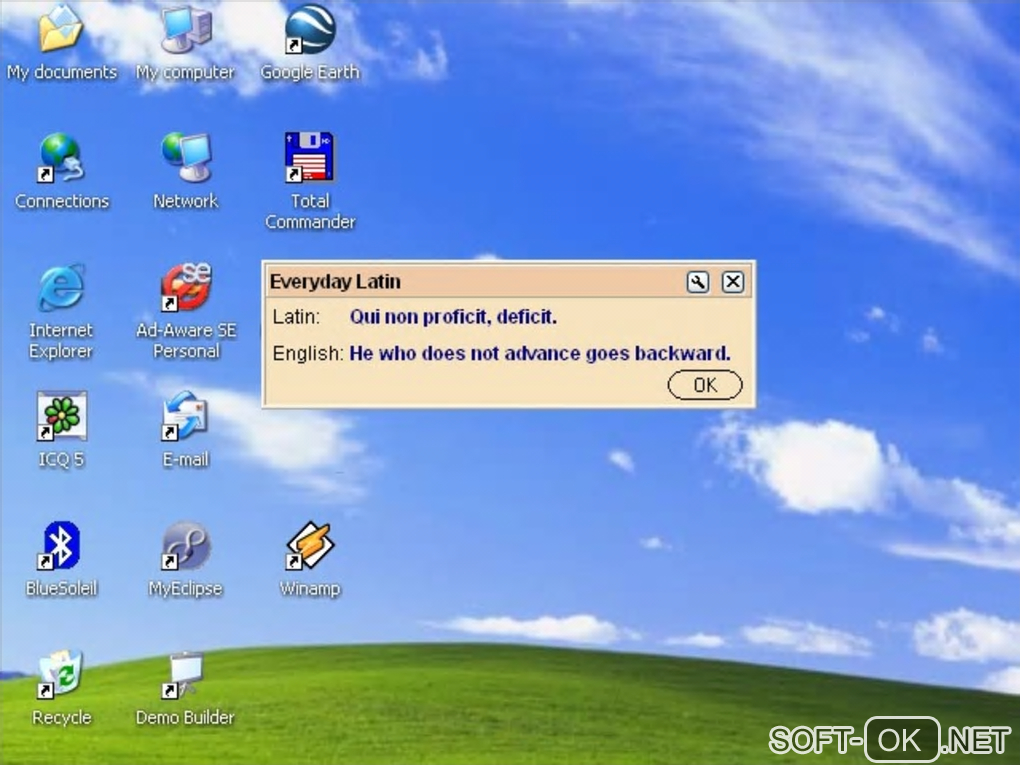Launch the Google Earth shortcut
Screen dimensions: 1020x765
coord(310,29)
